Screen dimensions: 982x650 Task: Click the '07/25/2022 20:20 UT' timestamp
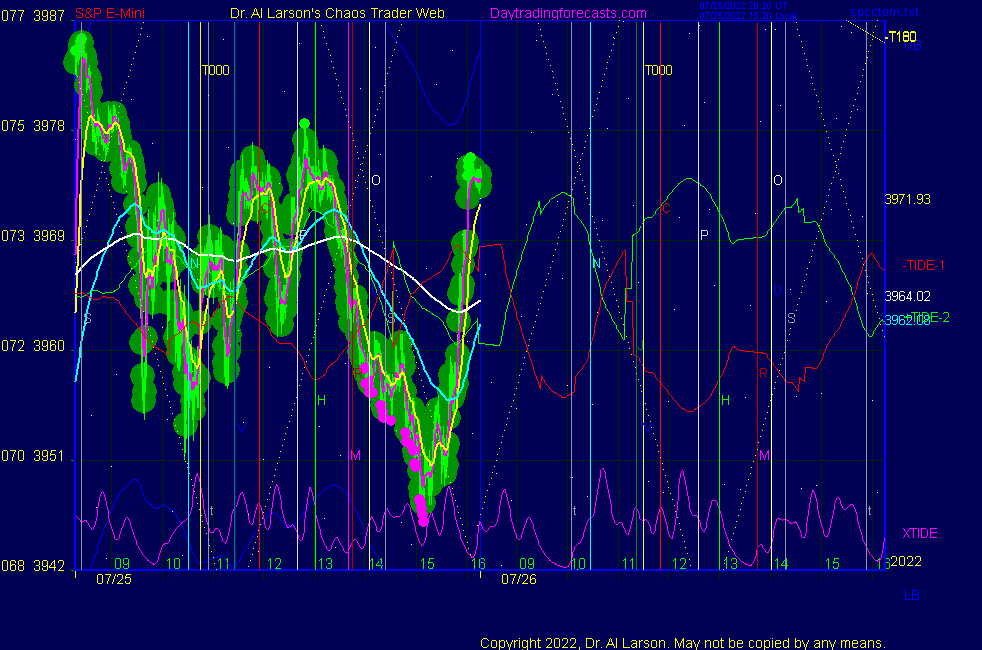pyautogui.click(x=743, y=6)
